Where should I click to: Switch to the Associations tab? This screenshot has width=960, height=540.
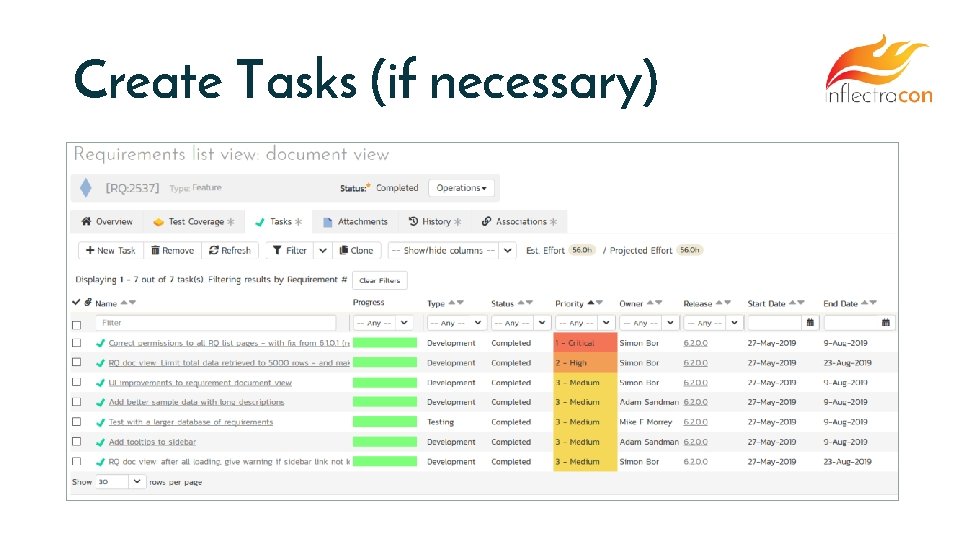tap(519, 222)
